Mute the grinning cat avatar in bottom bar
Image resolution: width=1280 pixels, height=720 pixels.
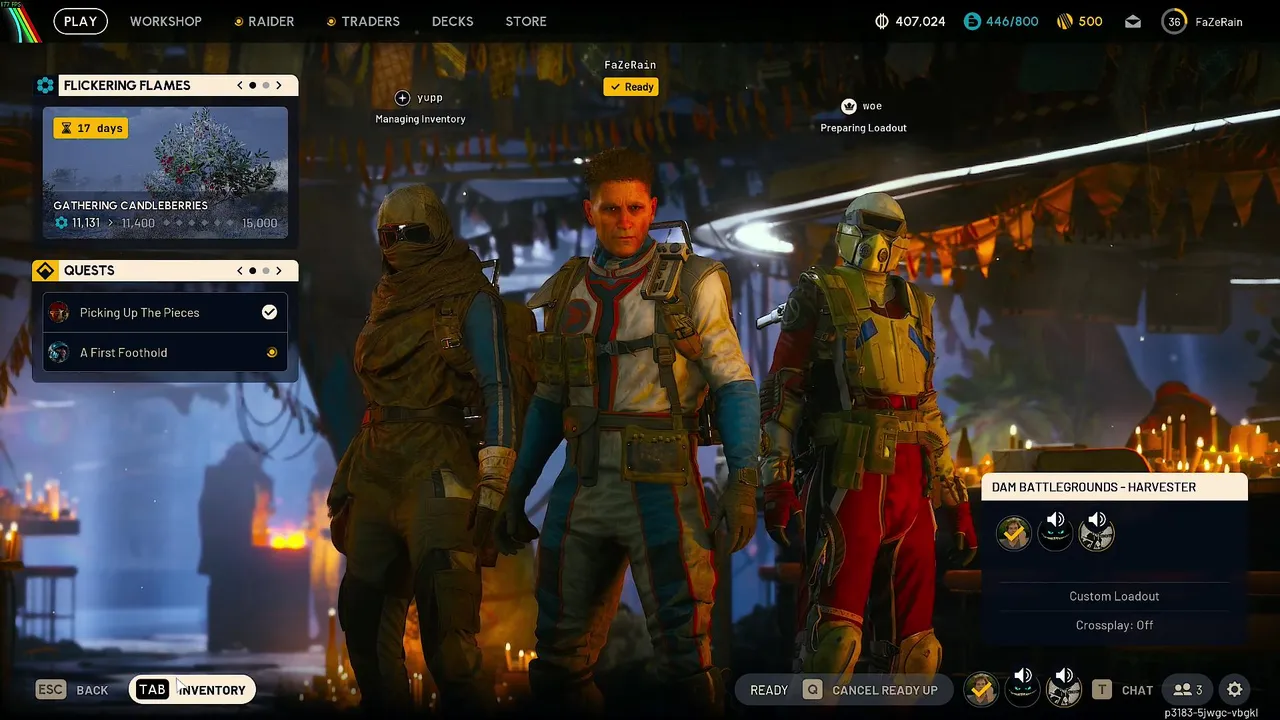1022,688
